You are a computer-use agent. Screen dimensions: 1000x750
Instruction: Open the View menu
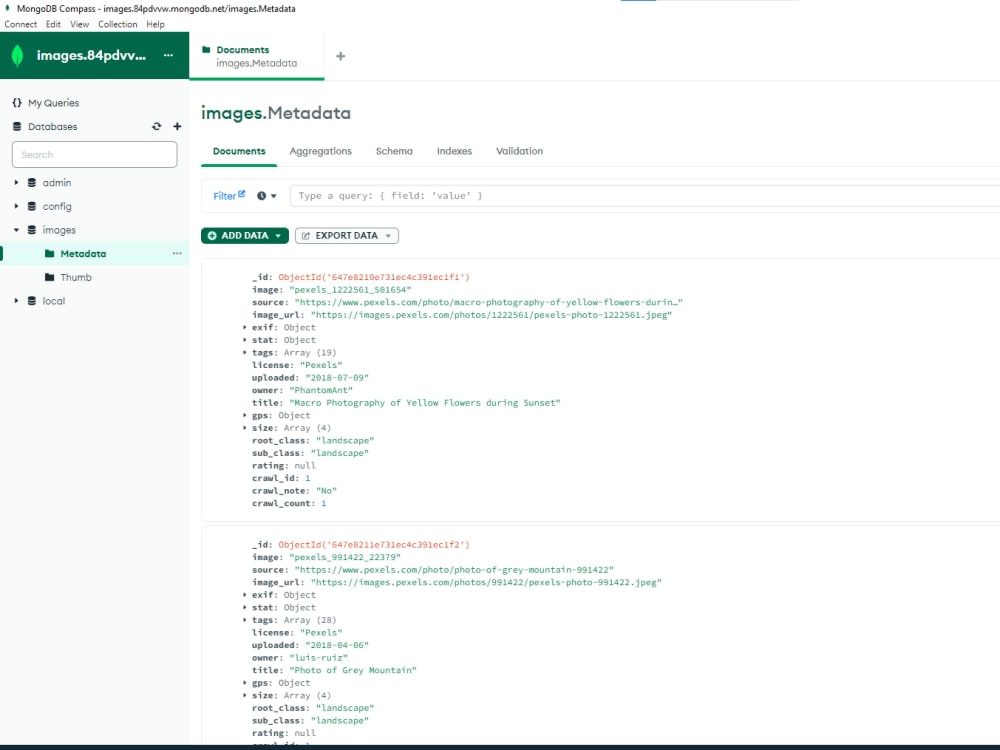pos(80,24)
